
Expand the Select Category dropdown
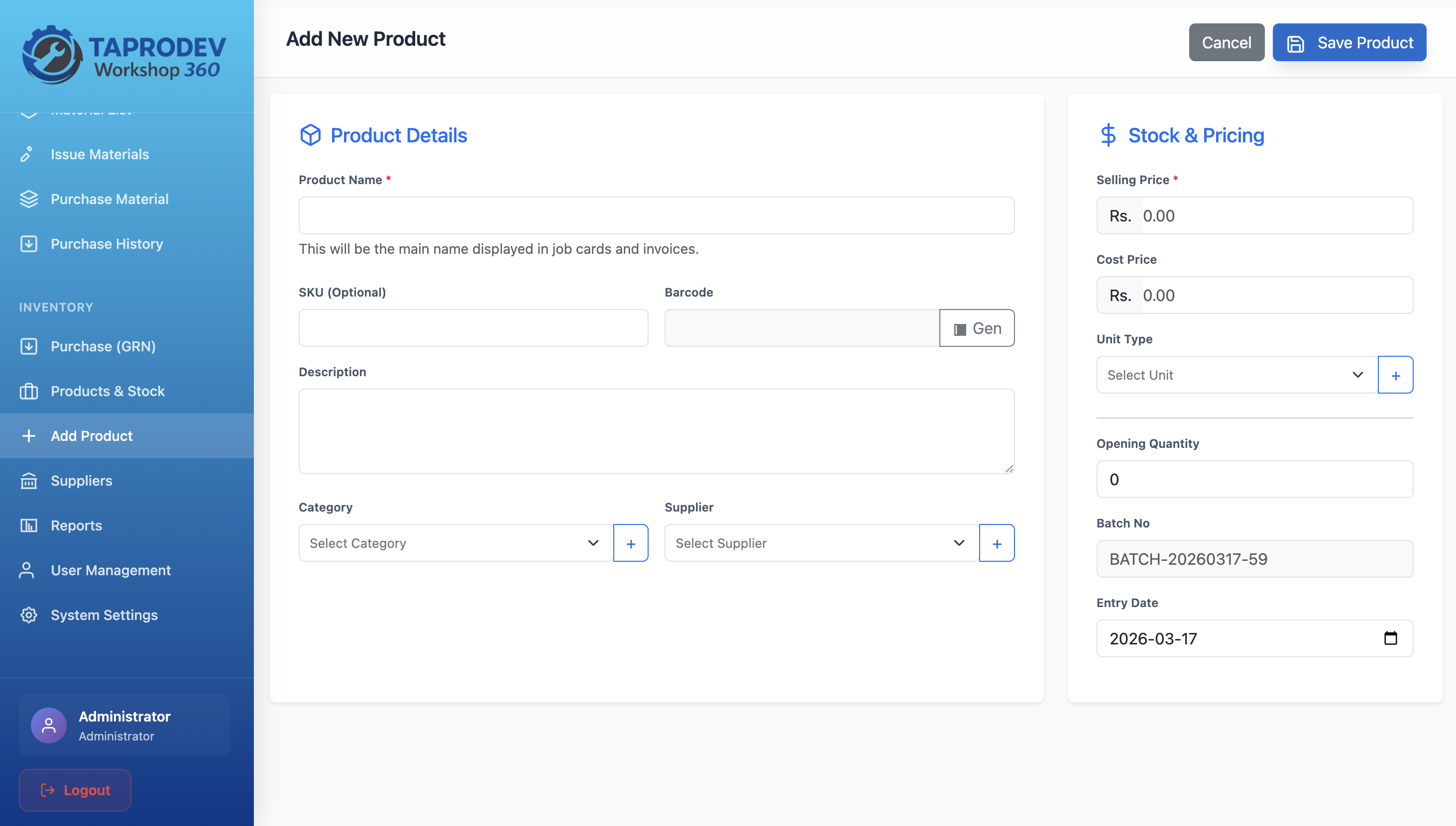coord(455,543)
